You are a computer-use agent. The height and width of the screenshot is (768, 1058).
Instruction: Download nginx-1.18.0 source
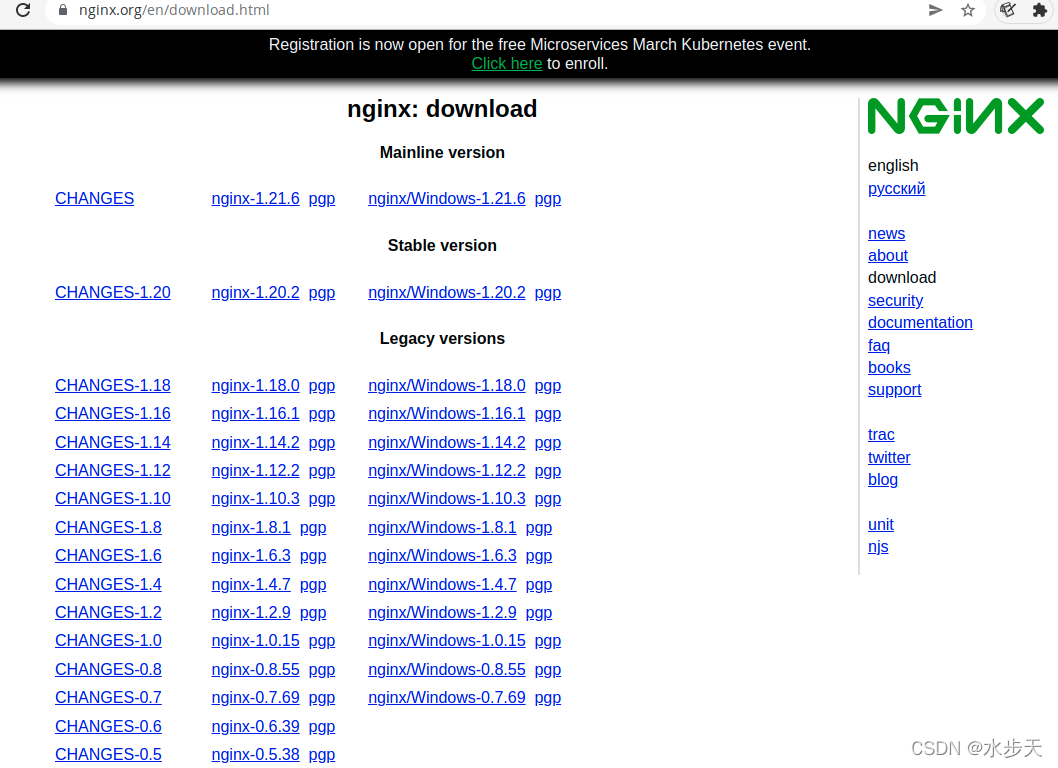pos(255,385)
